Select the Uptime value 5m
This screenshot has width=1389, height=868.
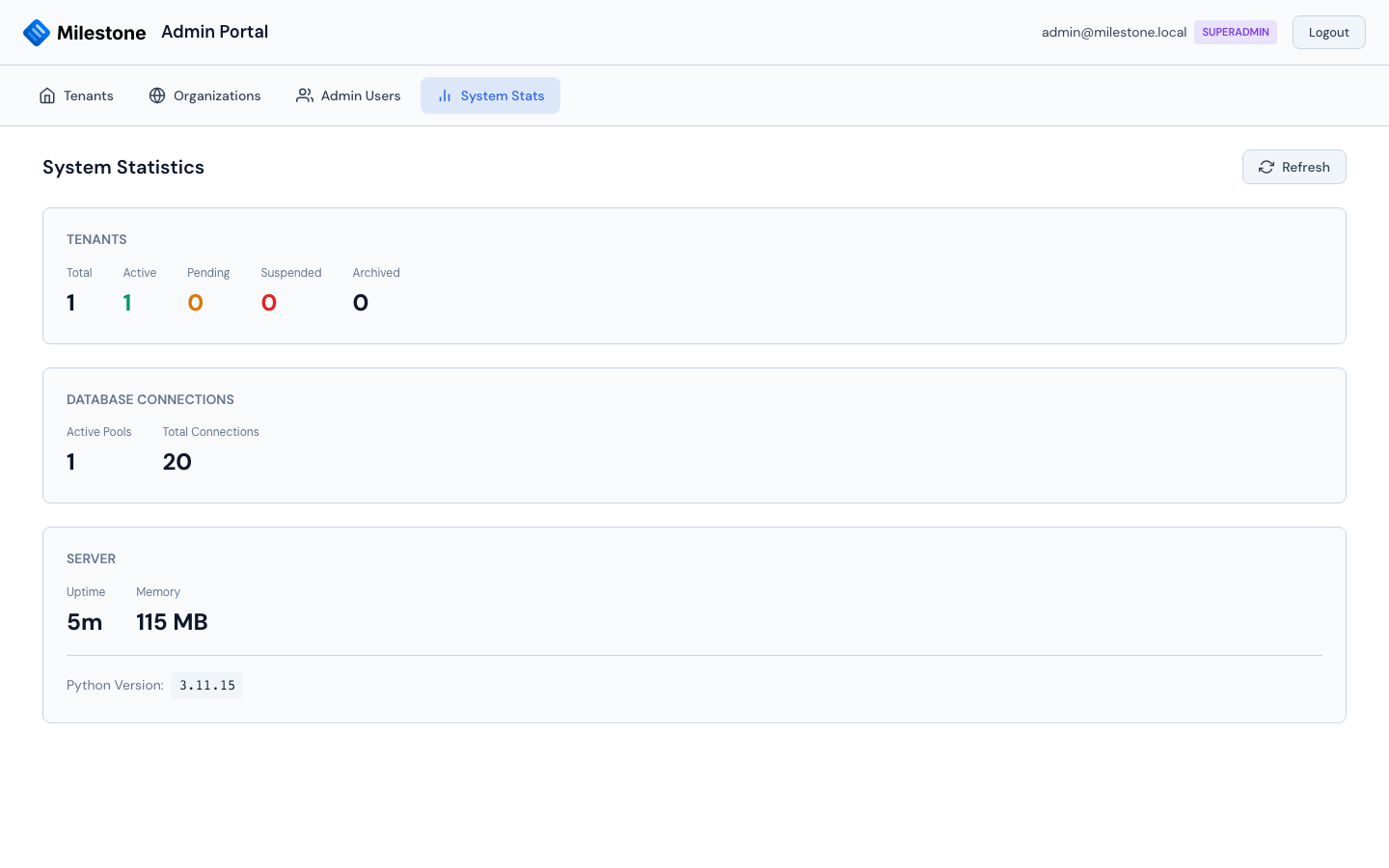(85, 622)
